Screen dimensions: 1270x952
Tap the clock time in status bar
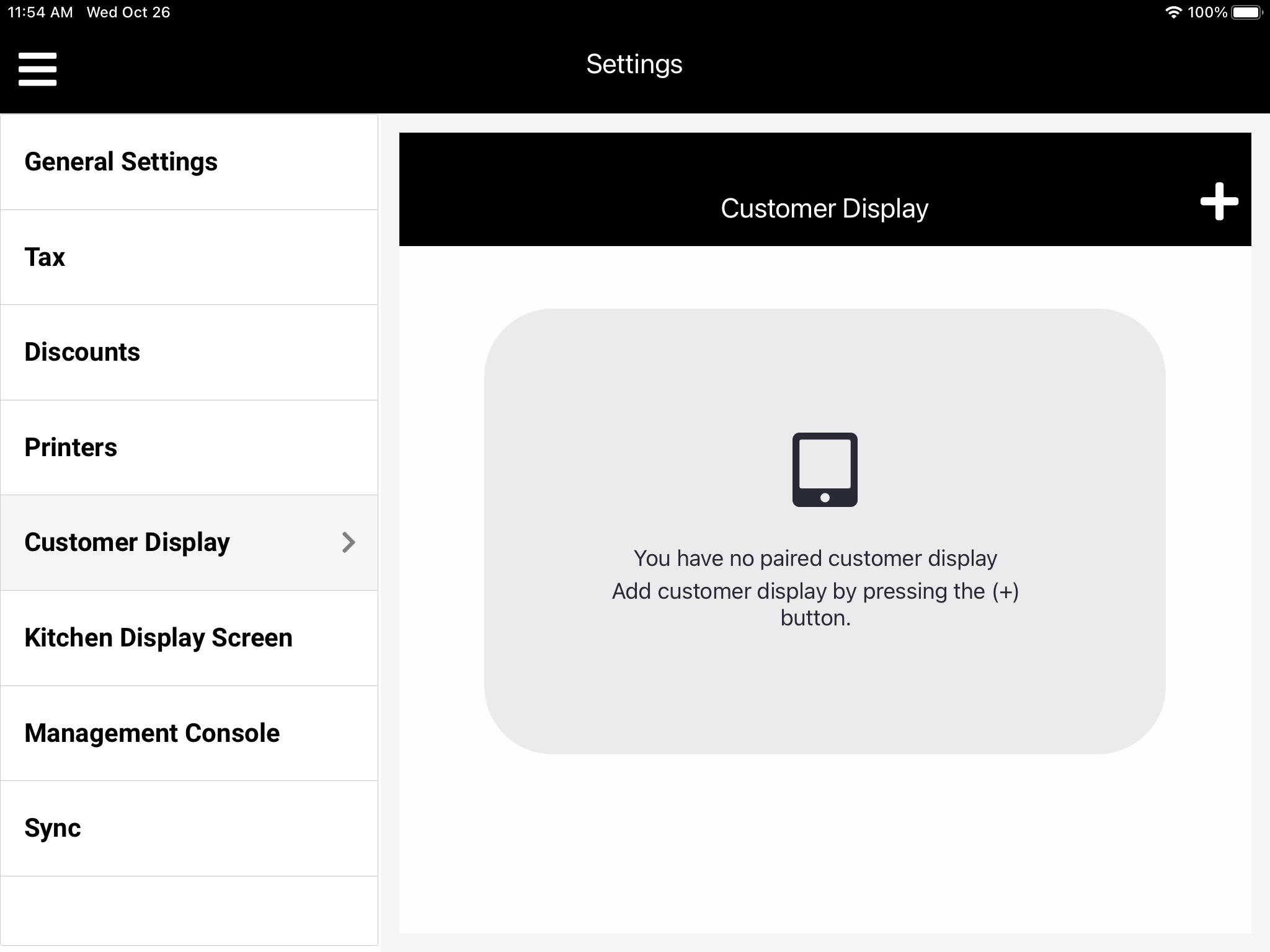coord(40,12)
